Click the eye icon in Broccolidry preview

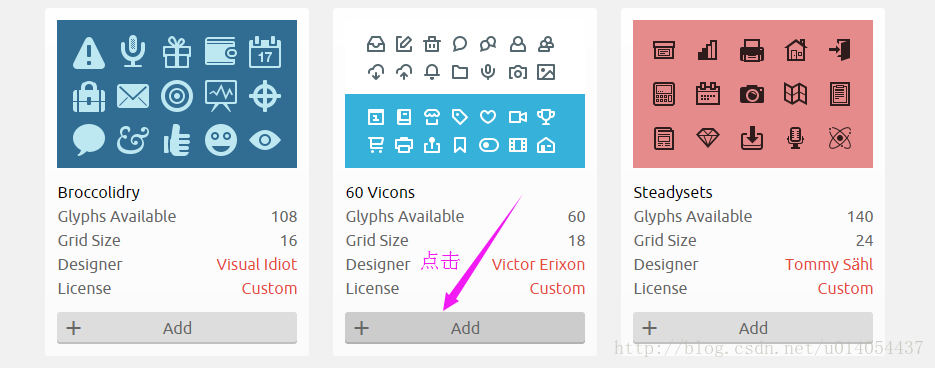point(265,141)
